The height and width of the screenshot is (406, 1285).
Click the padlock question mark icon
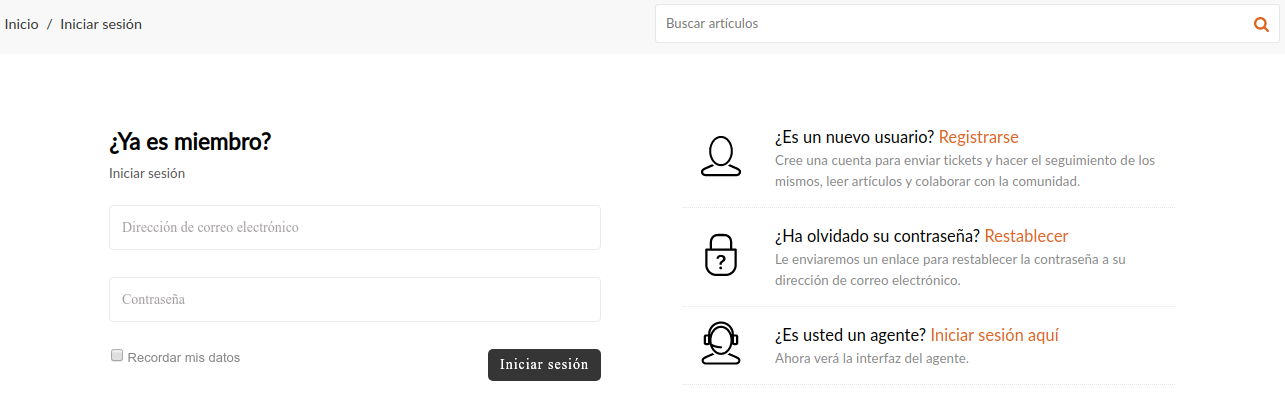[720, 255]
